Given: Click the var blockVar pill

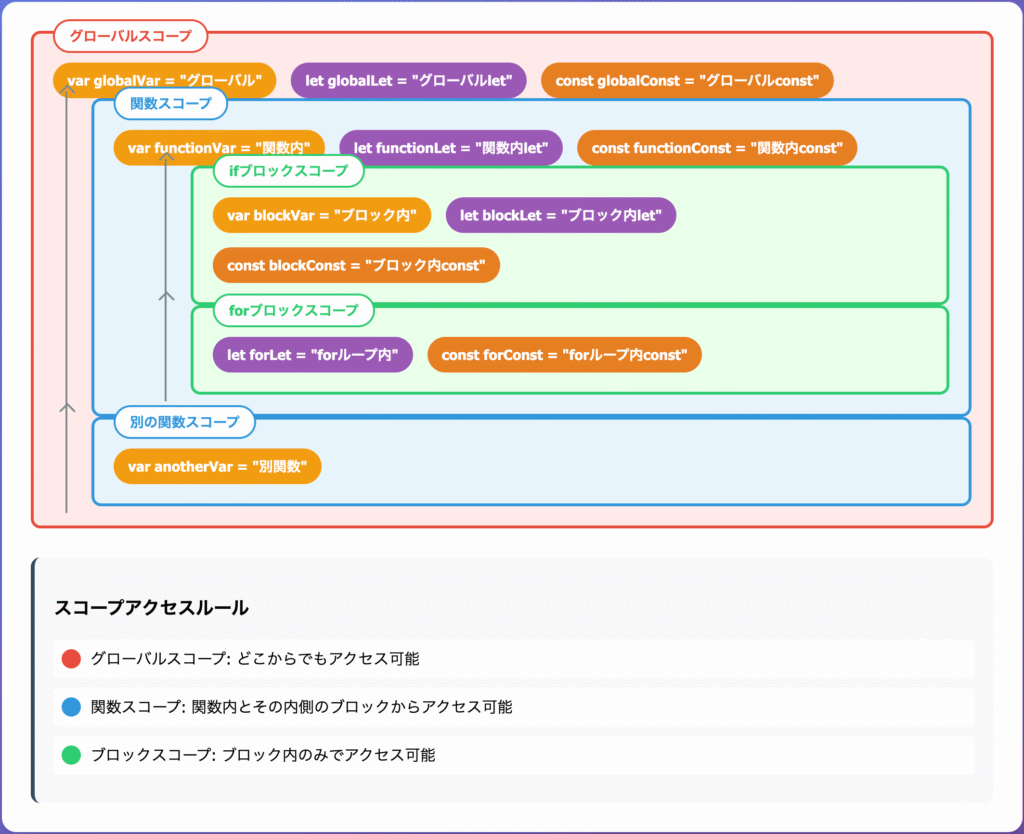Looking at the screenshot, I should click(x=321, y=215).
